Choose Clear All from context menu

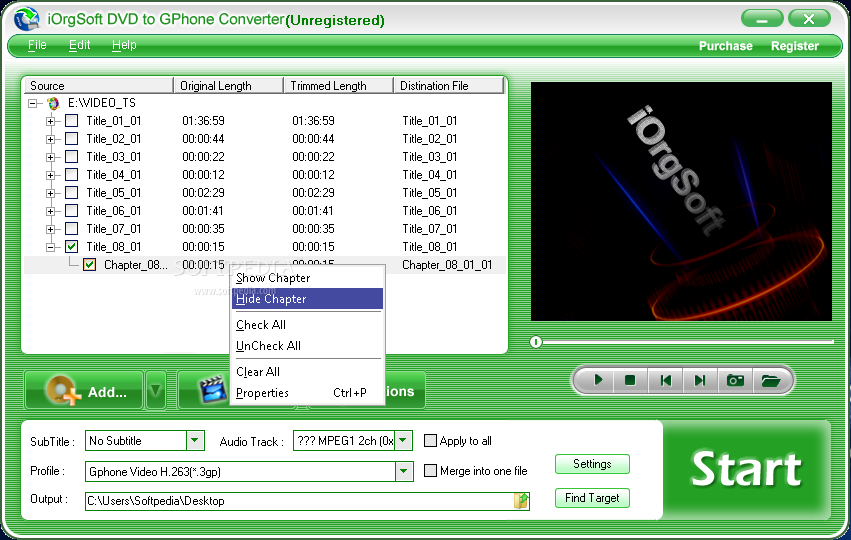point(307,372)
